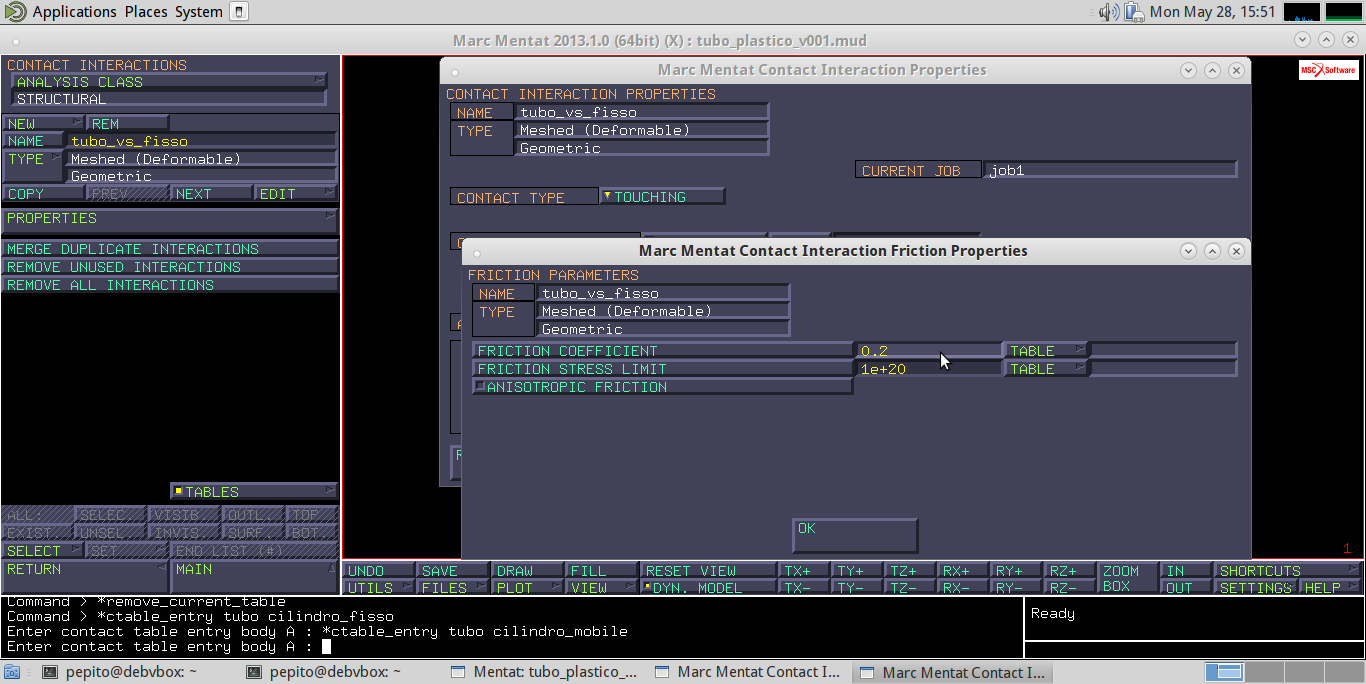The image size is (1366, 684).
Task: Click the date and time clock
Action: [x=1212, y=12]
